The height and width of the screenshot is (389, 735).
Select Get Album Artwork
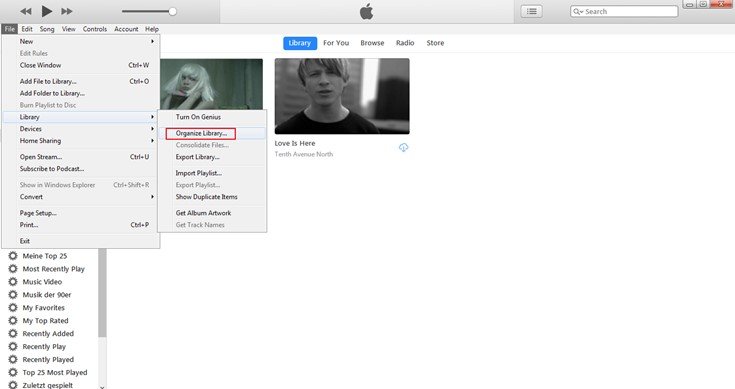tap(212, 213)
